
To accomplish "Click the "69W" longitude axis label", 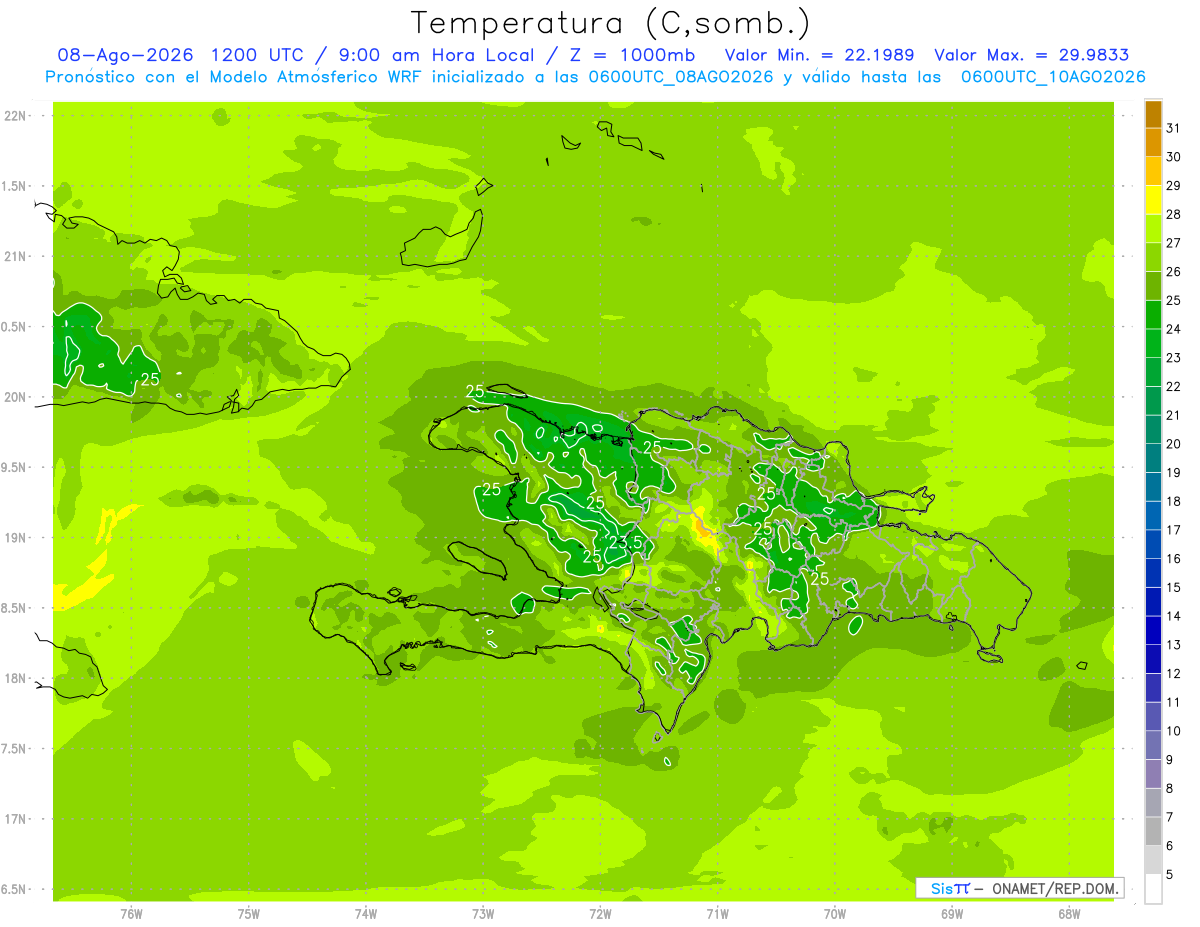I will [x=952, y=913].
